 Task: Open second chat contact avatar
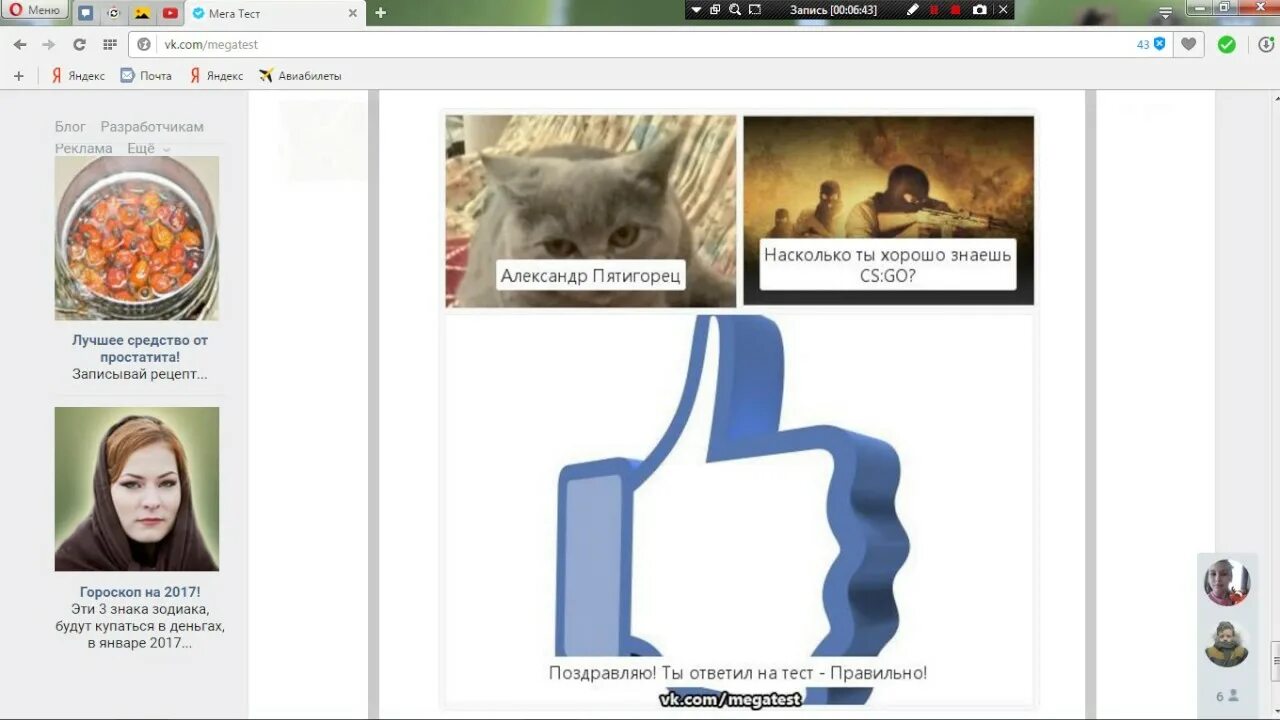tap(1226, 644)
